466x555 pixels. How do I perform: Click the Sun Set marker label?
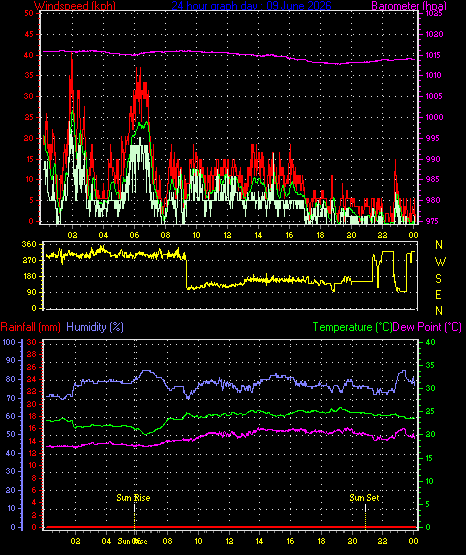point(364,498)
